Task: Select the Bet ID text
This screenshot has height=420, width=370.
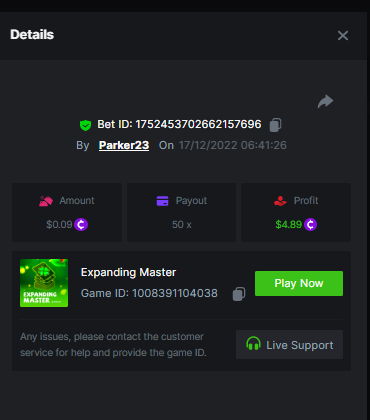Action: point(179,124)
